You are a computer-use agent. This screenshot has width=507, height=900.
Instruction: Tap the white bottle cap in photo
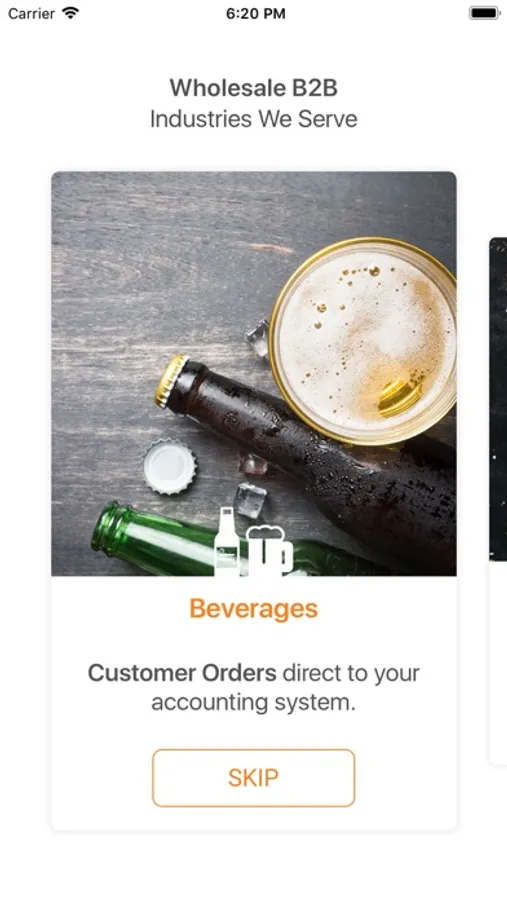(x=169, y=467)
